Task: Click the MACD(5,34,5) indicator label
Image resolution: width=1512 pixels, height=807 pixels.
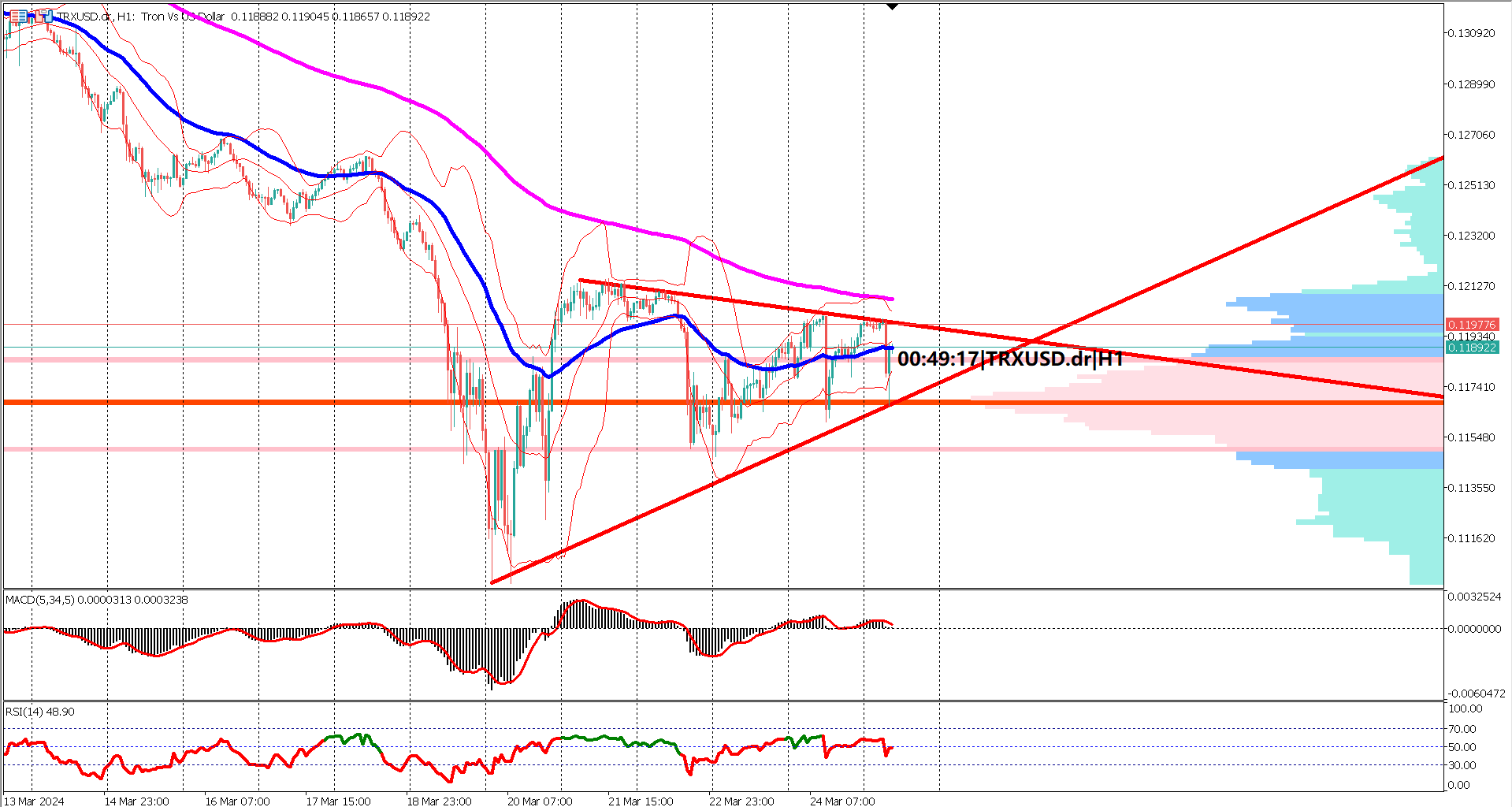Action: click(96, 600)
